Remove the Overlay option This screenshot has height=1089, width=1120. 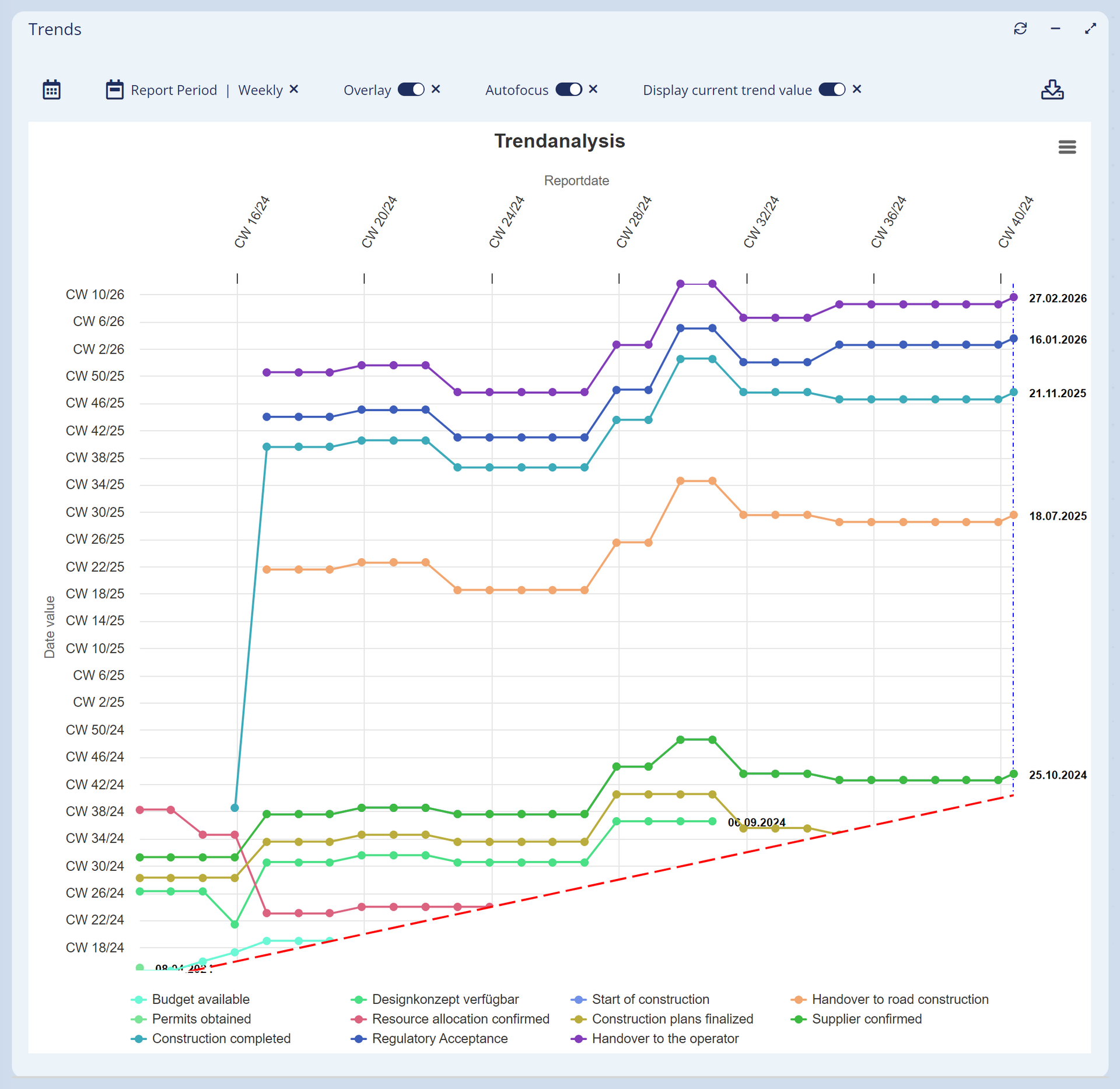pos(436,89)
